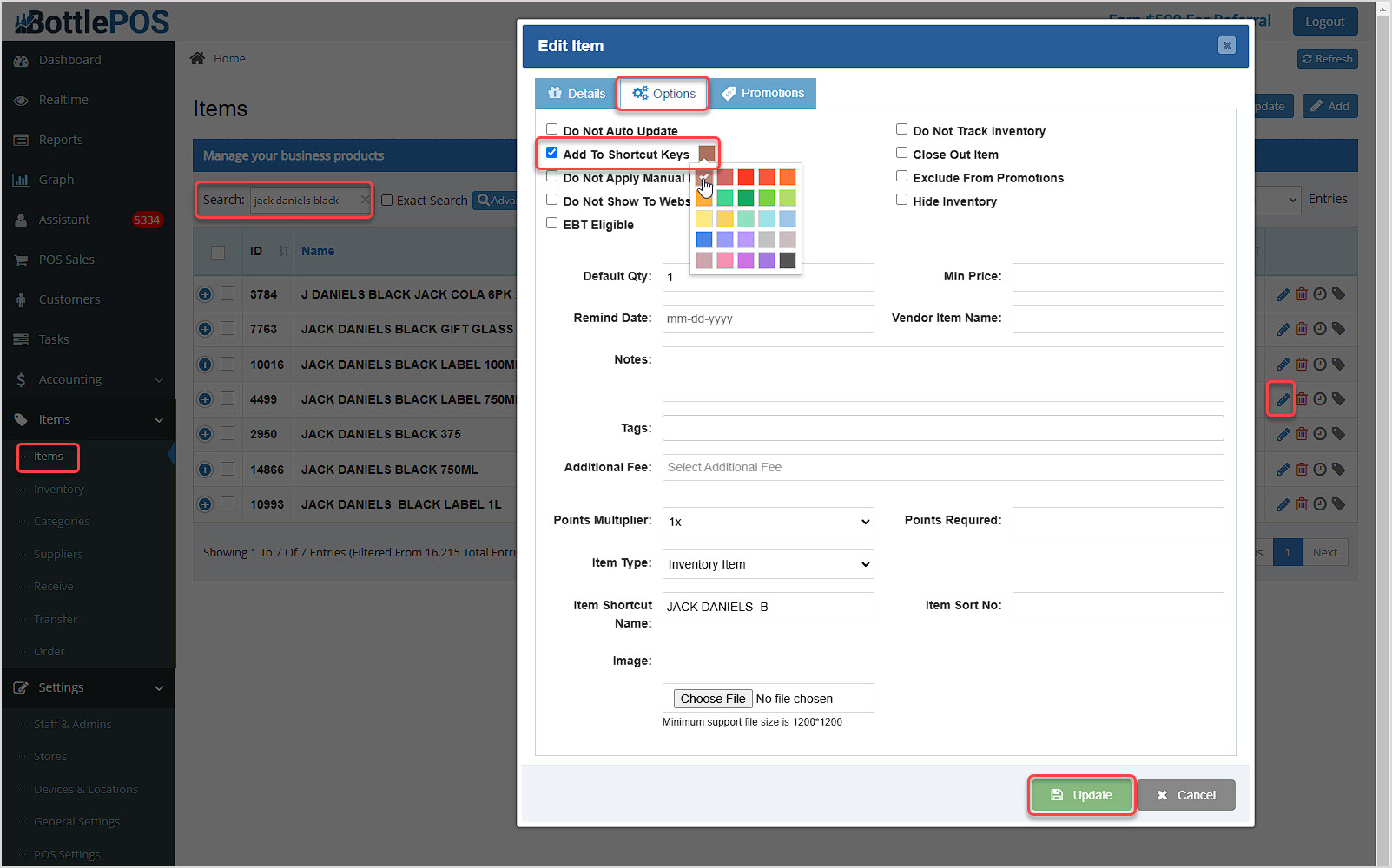Edit the JACK DANIELS BLACK 375 item
The width and height of the screenshot is (1392, 868).
coord(1283,434)
